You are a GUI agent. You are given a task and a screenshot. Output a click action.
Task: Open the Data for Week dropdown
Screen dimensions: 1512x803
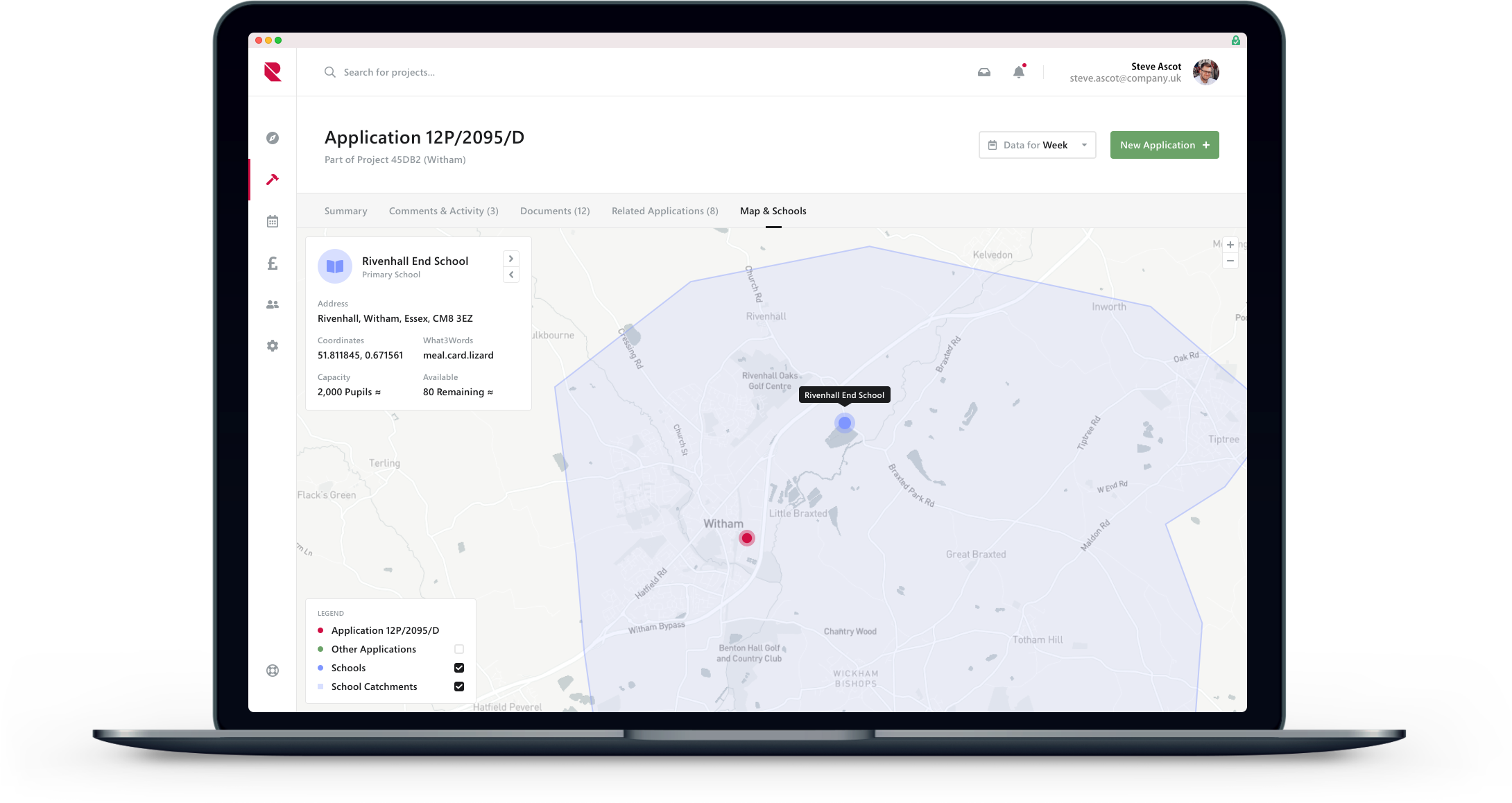pyautogui.click(x=1037, y=145)
